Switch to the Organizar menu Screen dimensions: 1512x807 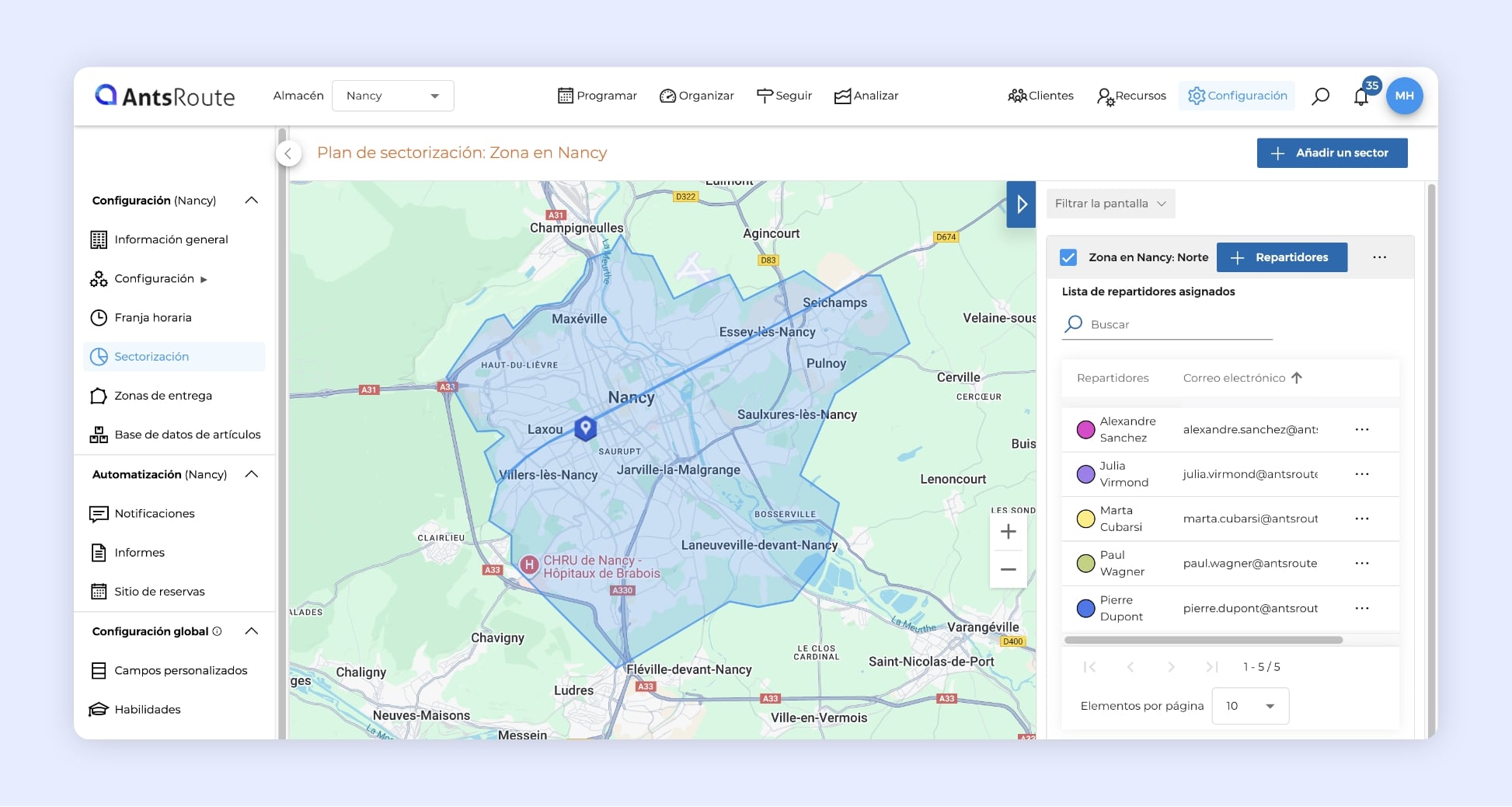[697, 96]
